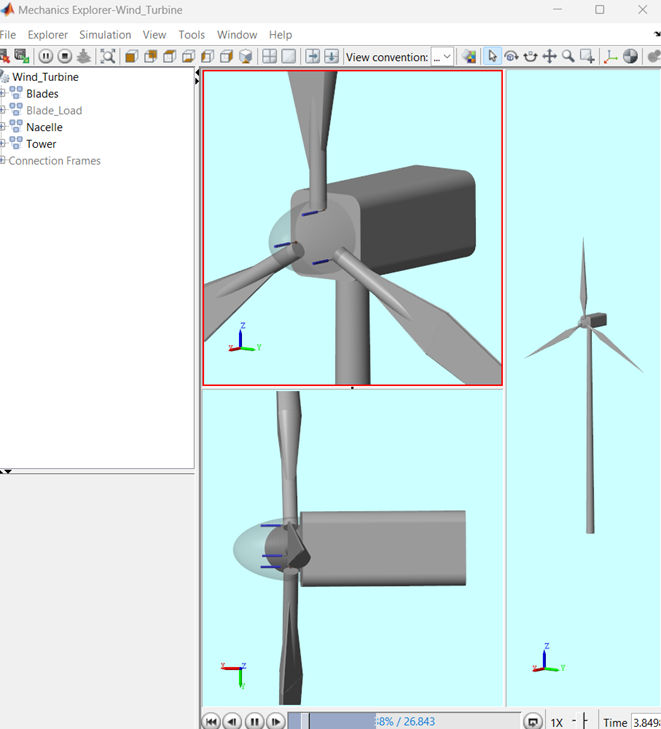This screenshot has width=661, height=729.
Task: Open the View convention dropdown
Action: click(x=442, y=57)
